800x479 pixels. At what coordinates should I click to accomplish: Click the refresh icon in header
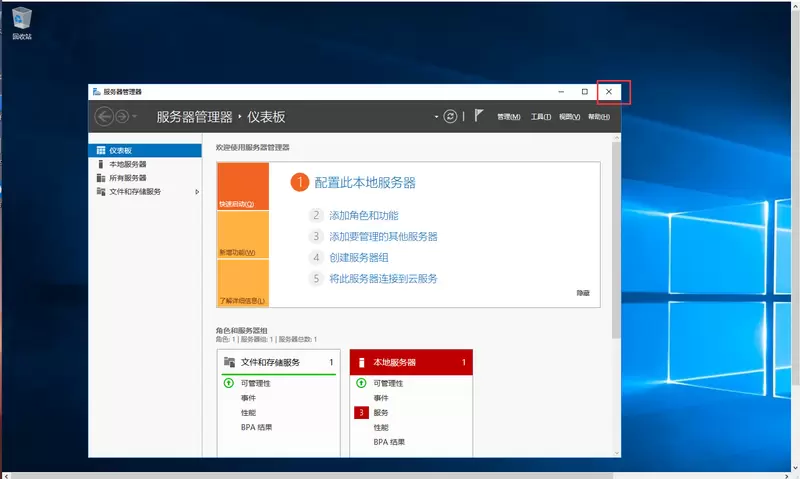(x=450, y=117)
